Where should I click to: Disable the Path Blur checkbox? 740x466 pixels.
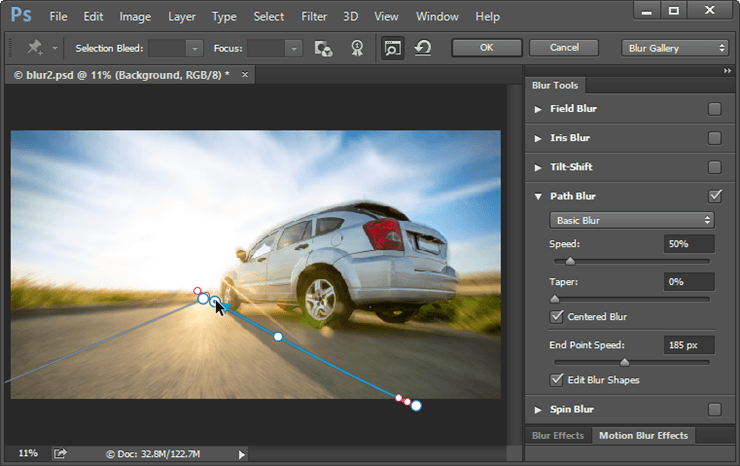(x=715, y=196)
